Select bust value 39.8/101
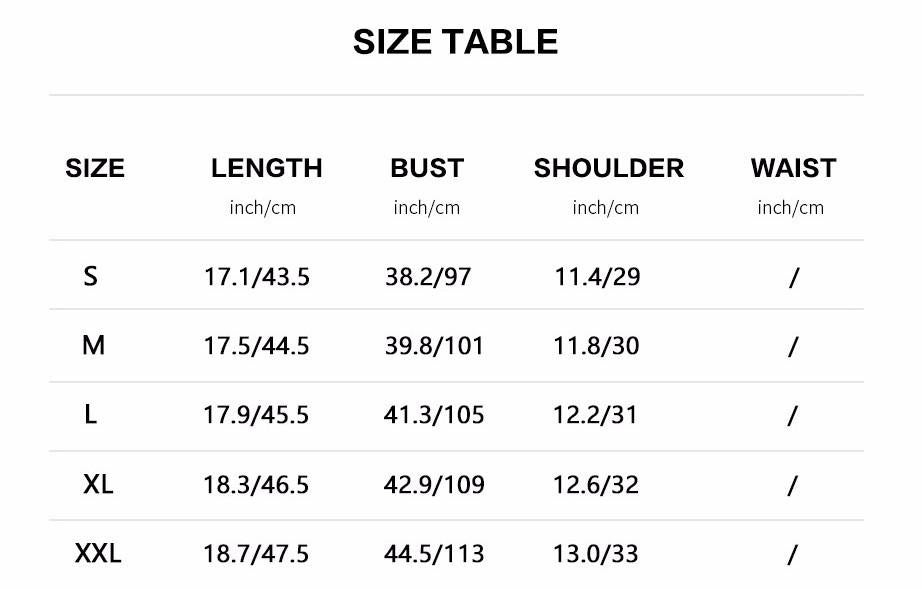 tap(434, 346)
